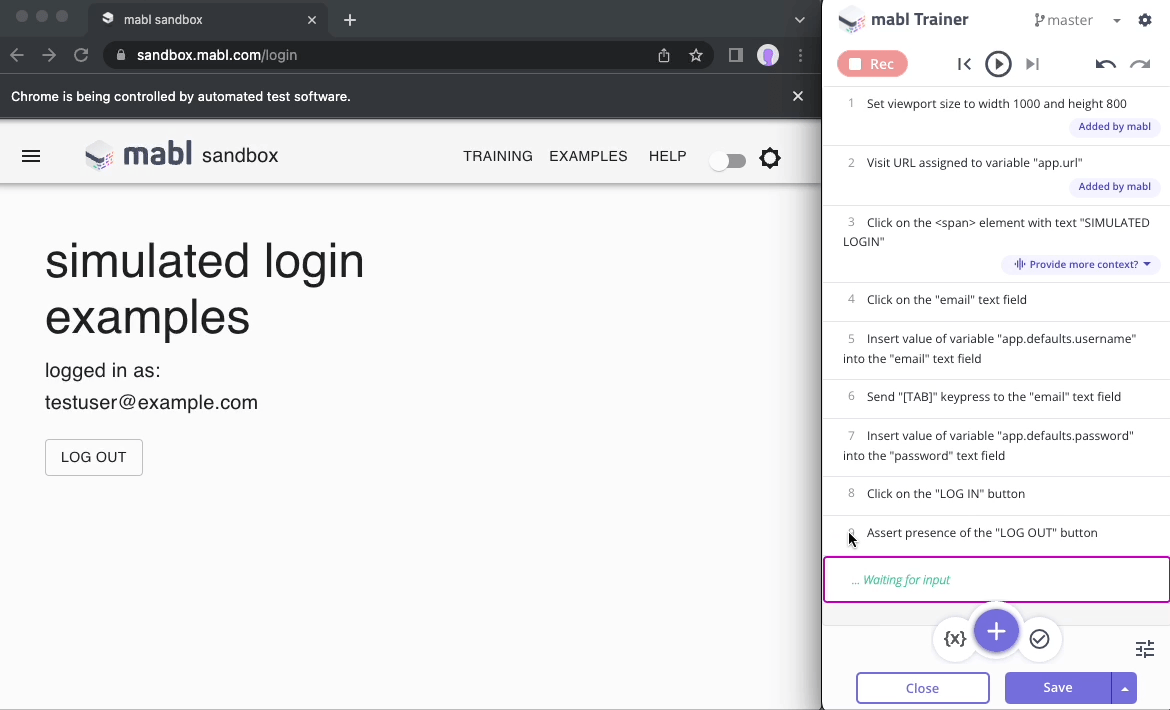
Task: Select step 2 Visit URL
Action: pos(996,176)
